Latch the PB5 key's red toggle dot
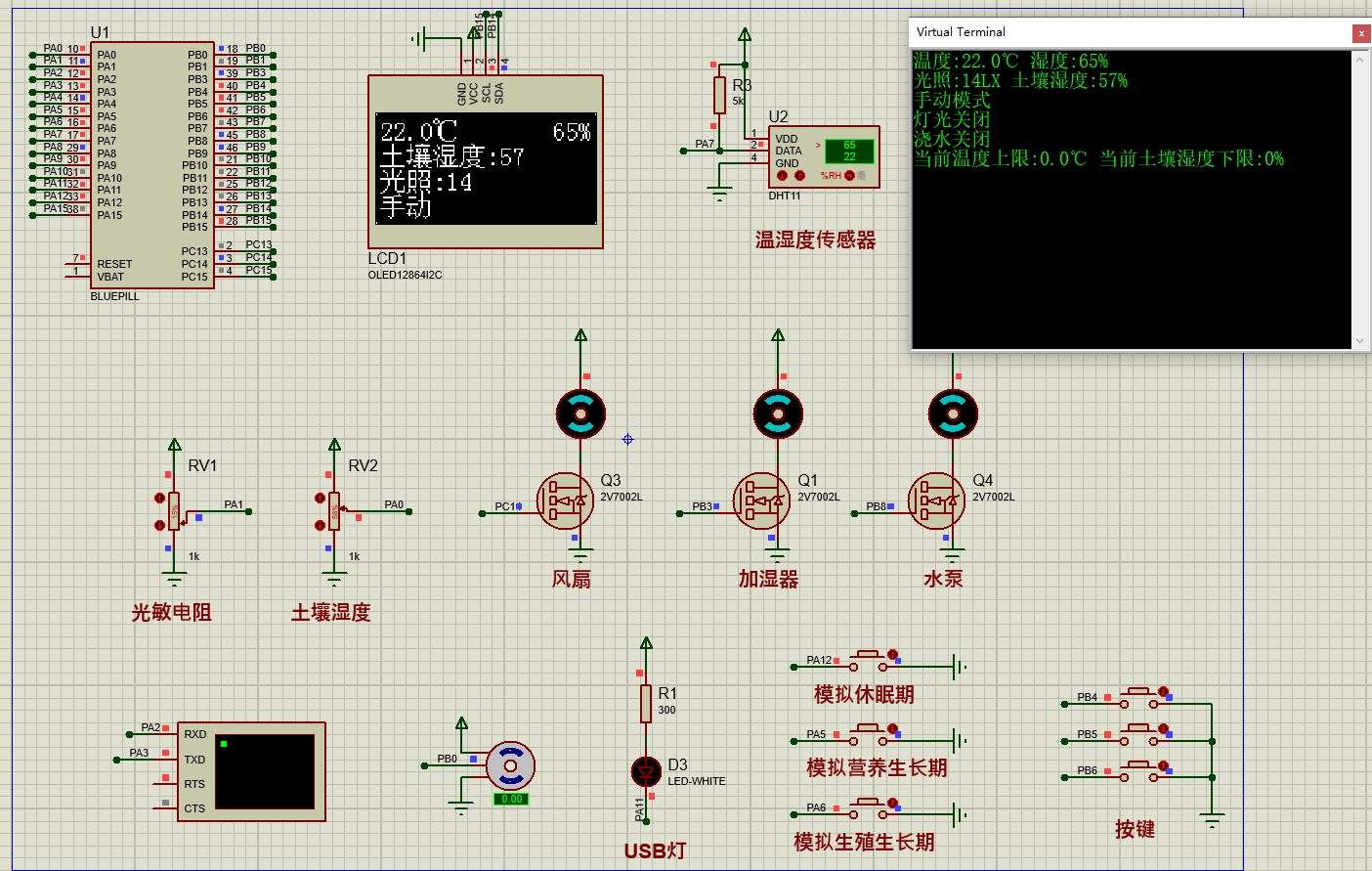Screen dimensions: 1372x871 pos(1163,729)
